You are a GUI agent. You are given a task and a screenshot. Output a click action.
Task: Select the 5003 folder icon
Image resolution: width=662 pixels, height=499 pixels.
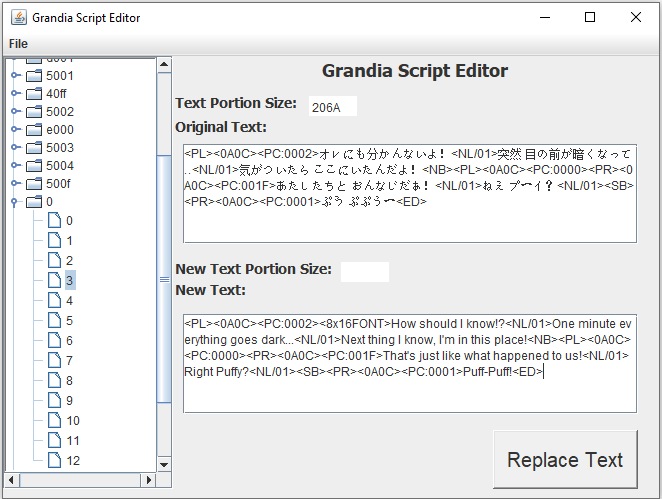[34, 147]
